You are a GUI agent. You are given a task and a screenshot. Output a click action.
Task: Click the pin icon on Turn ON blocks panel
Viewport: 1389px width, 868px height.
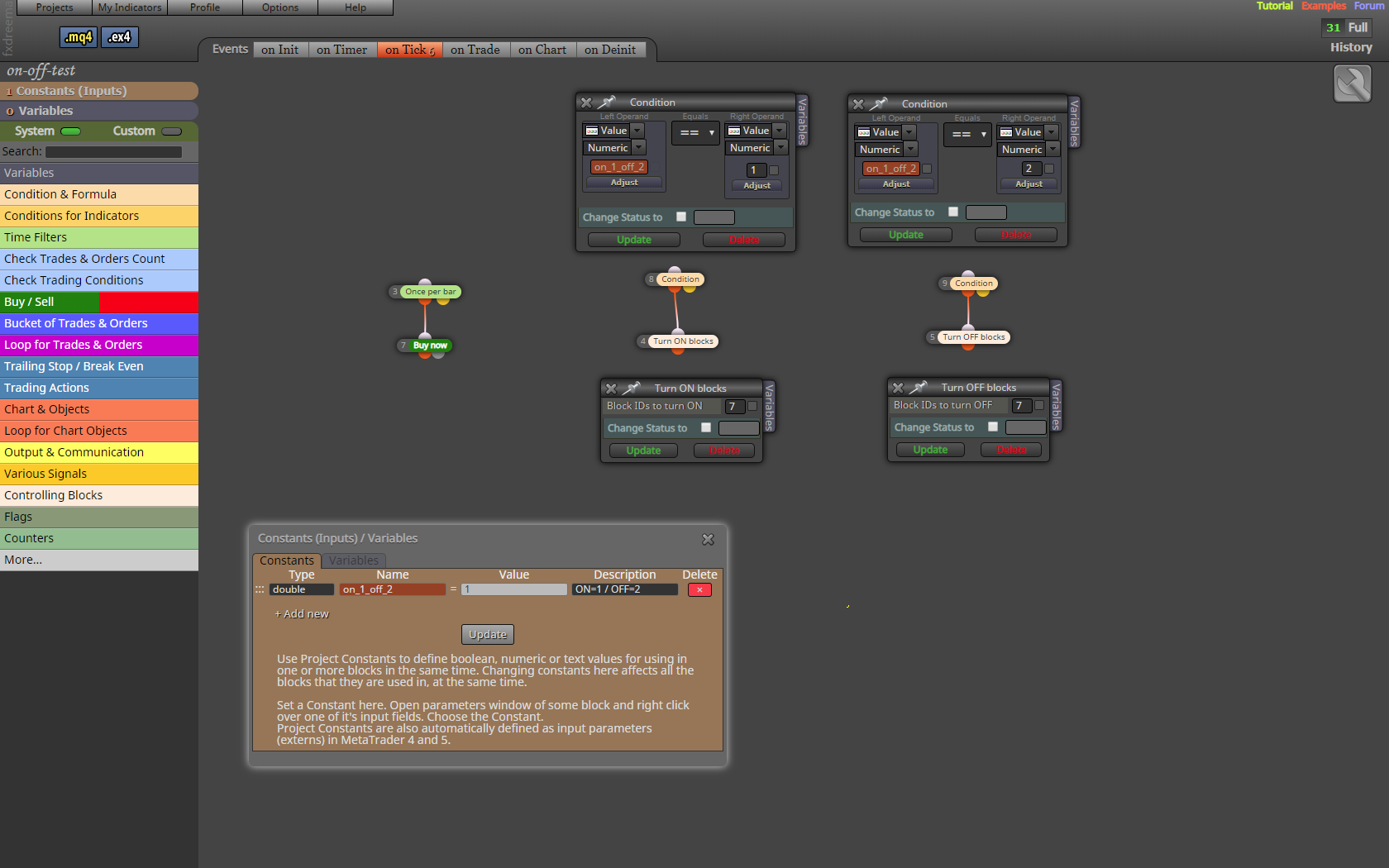click(x=632, y=389)
